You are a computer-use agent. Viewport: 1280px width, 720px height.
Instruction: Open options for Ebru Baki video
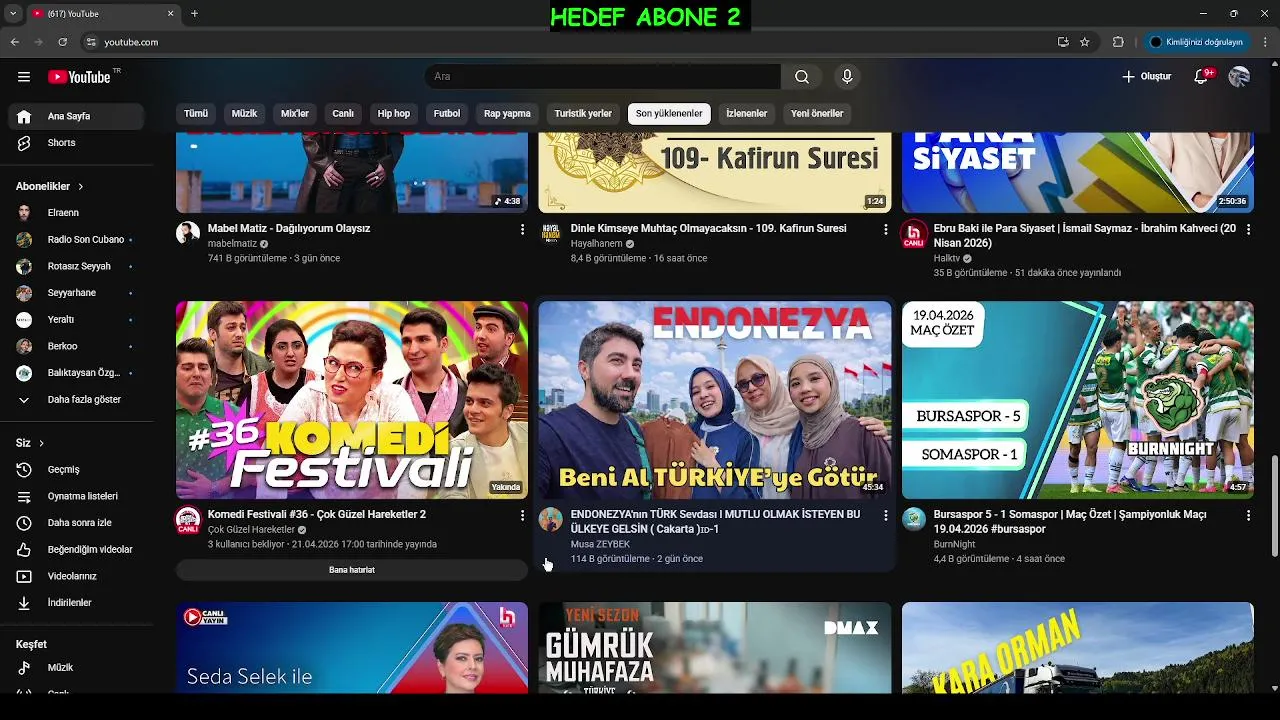1248,230
